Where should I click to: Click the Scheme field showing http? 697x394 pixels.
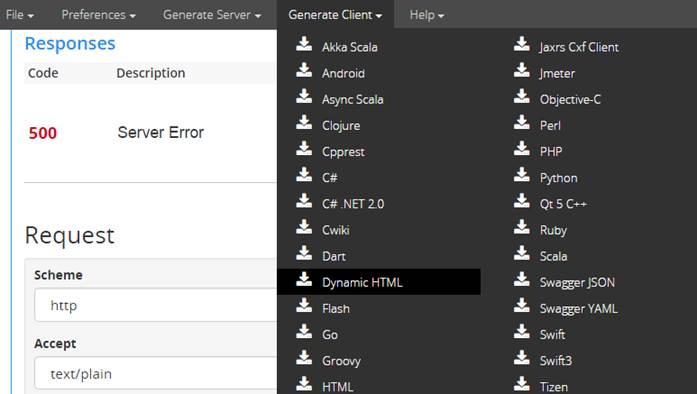coord(156,305)
